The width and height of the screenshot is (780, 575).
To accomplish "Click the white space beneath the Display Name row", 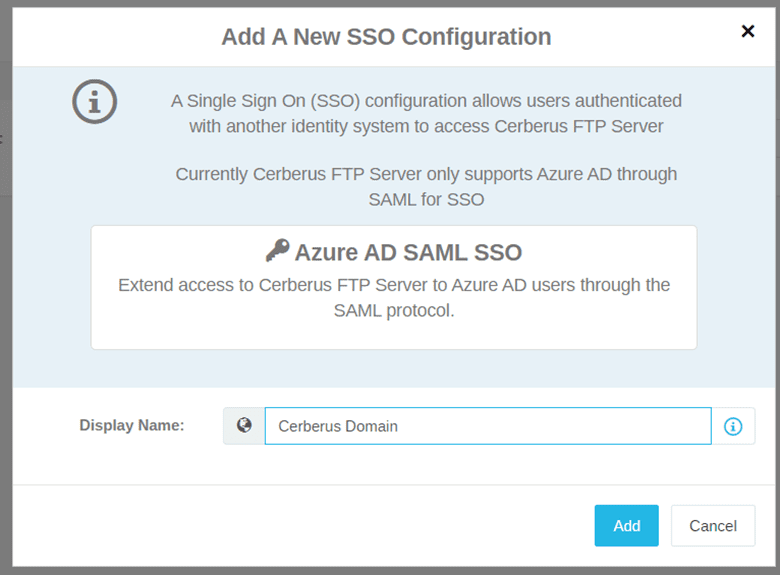I will [394, 465].
